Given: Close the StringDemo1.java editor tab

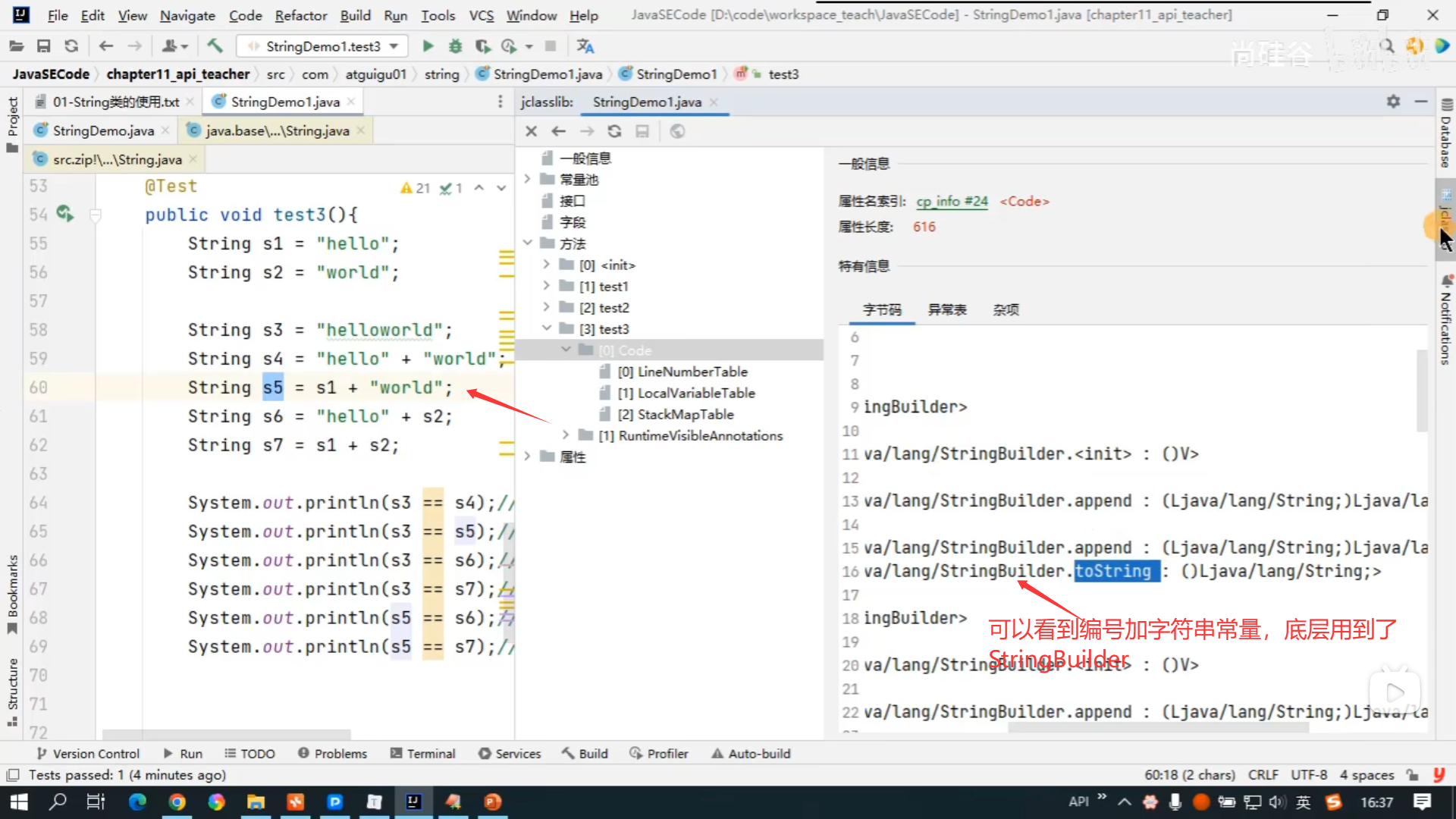Looking at the screenshot, I should tap(351, 102).
